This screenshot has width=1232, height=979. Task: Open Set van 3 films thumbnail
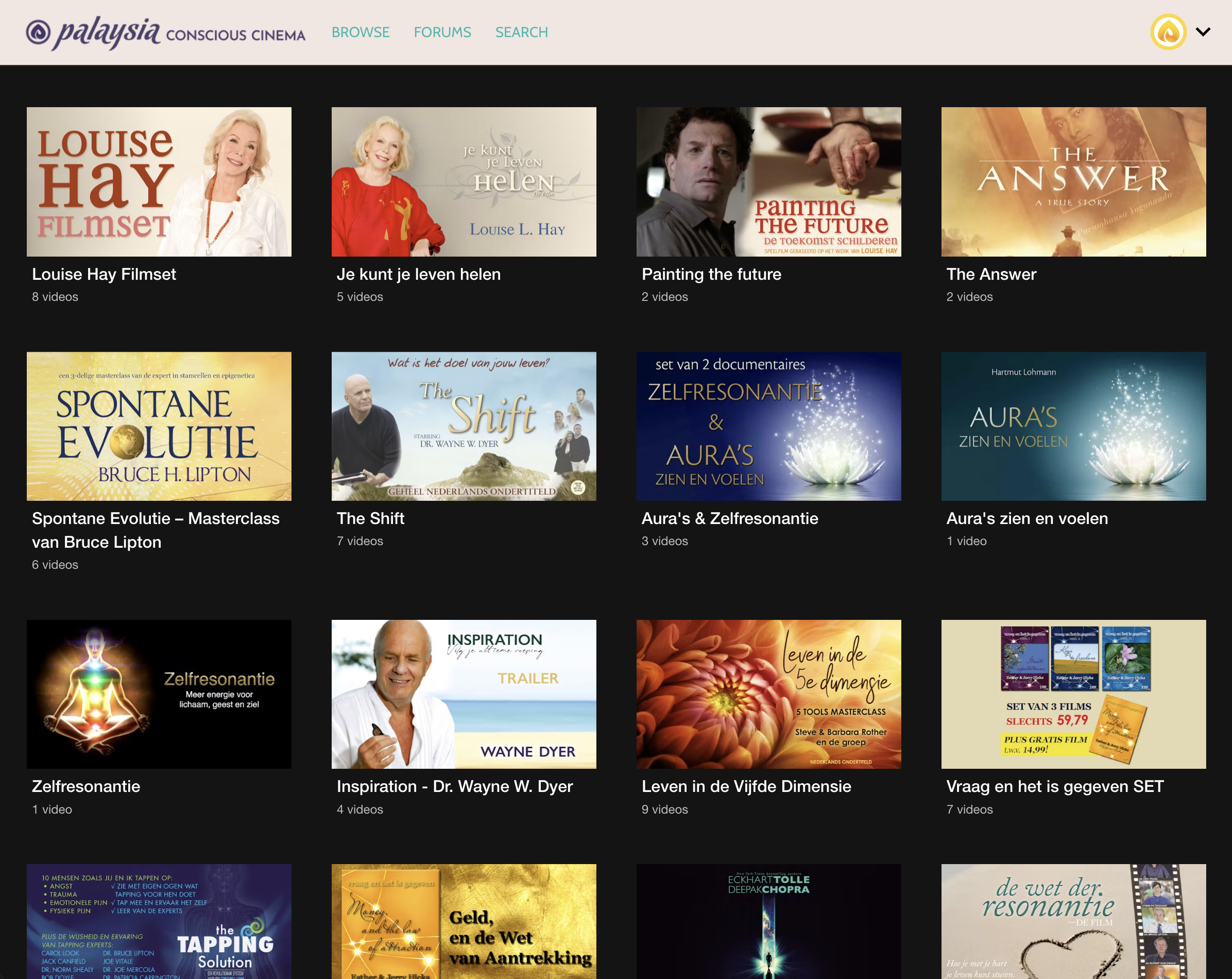pos(1073,694)
